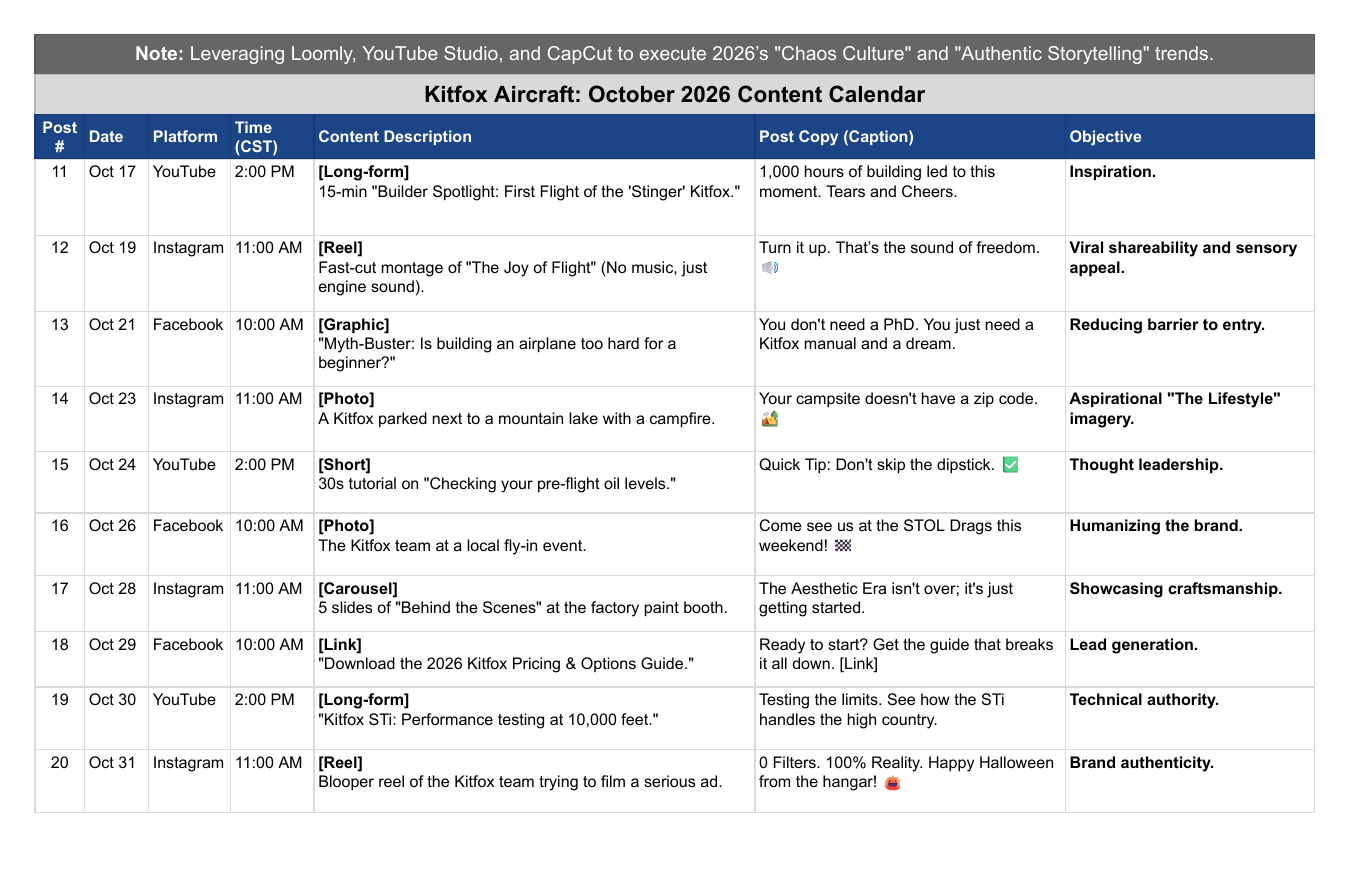Click post number 18 cell
Viewport: 1350px width, 870px height.
tap(60, 659)
